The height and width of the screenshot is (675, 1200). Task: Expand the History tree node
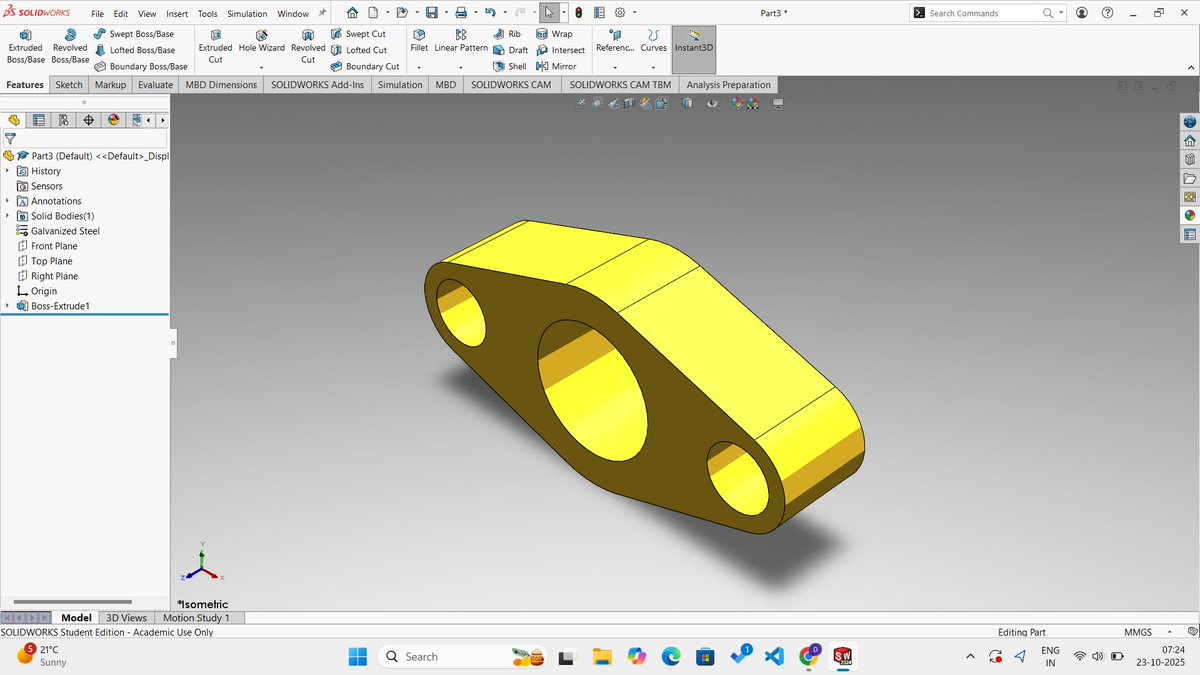pyautogui.click(x=7, y=171)
